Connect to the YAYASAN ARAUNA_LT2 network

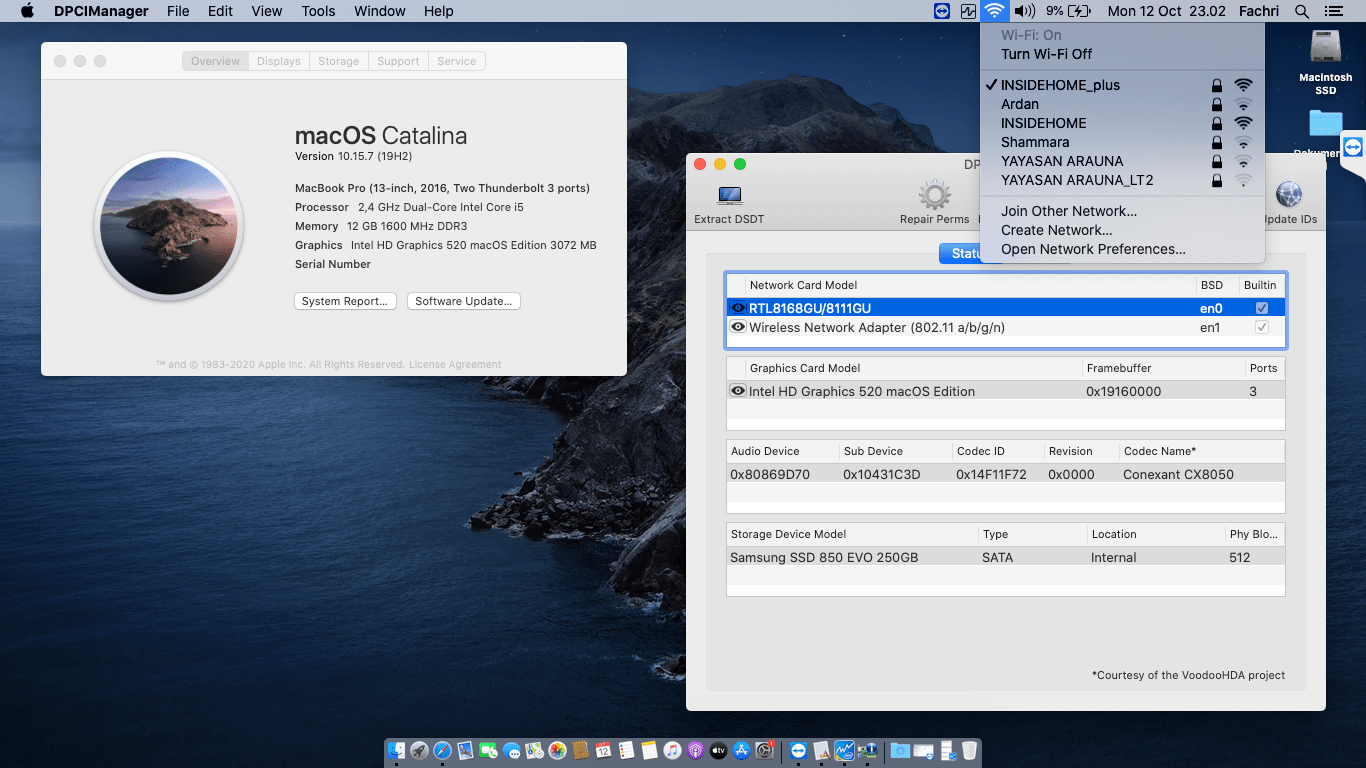tap(1122, 180)
